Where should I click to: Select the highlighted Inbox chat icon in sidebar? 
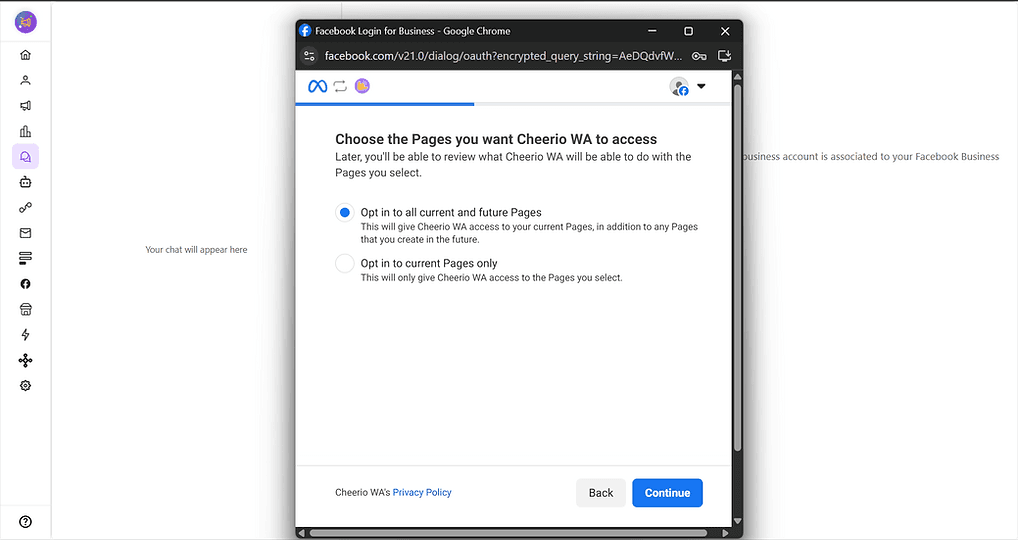tap(25, 156)
